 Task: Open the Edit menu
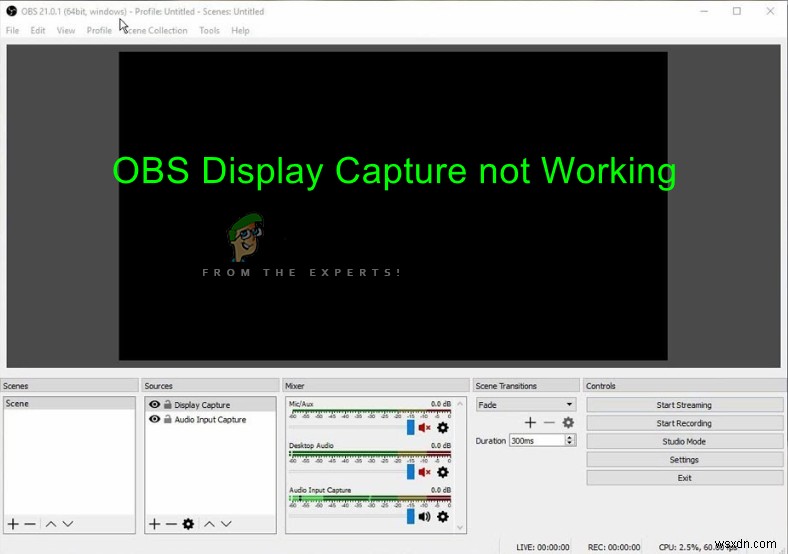[38, 30]
